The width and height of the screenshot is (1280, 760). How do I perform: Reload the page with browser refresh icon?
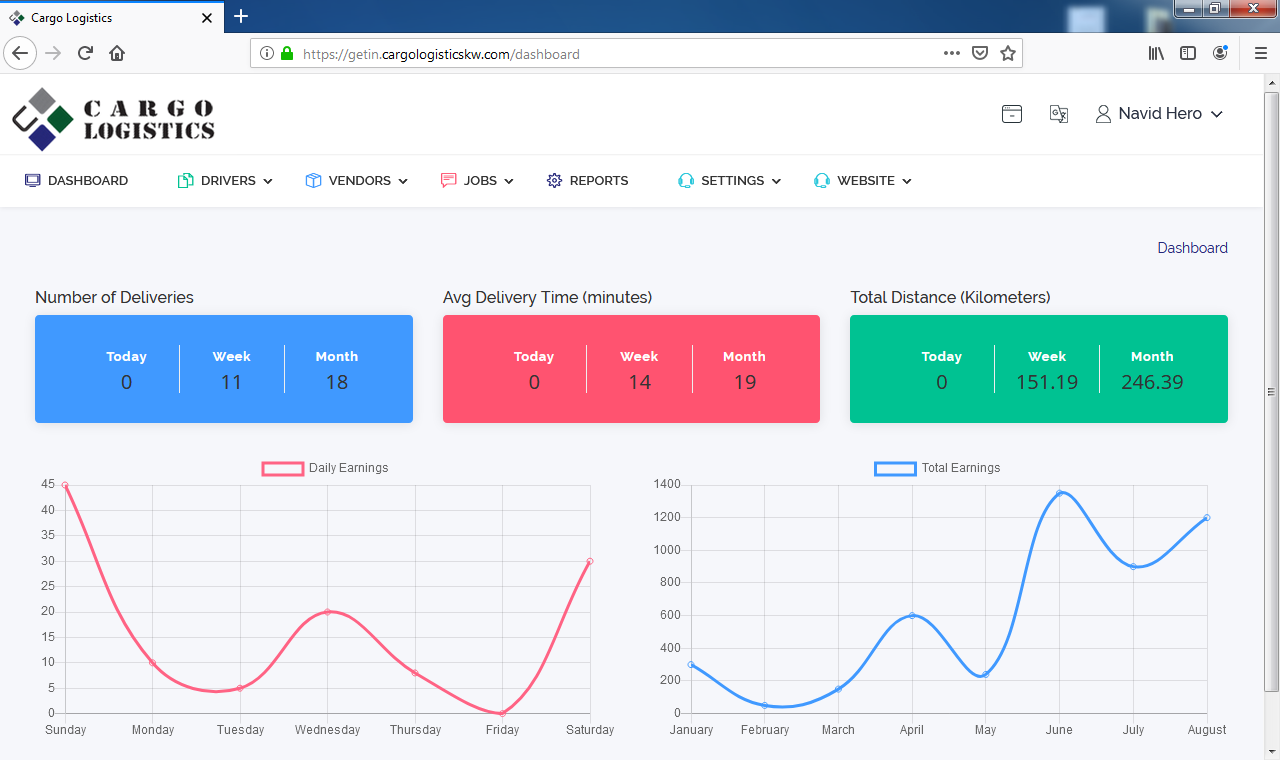click(x=86, y=54)
